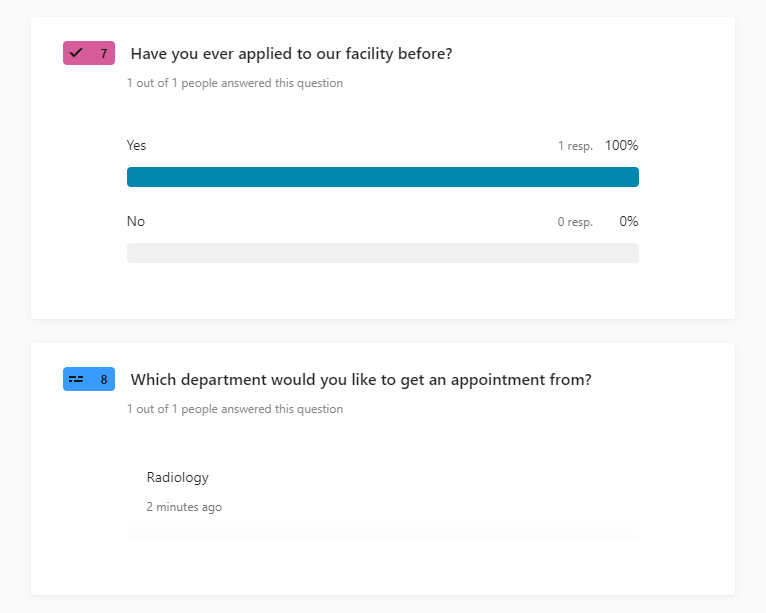
Task: Click the checkmark icon in question 7 badge
Action: coord(76,53)
